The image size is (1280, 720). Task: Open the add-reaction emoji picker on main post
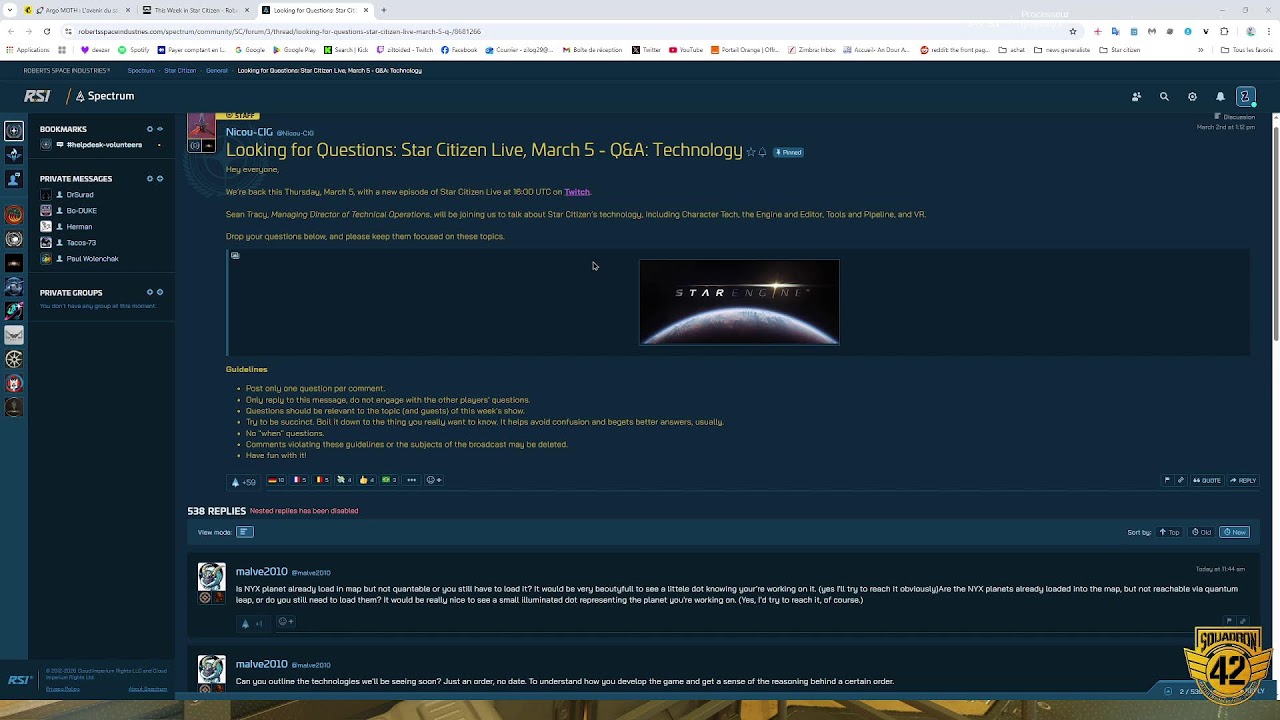(434, 480)
